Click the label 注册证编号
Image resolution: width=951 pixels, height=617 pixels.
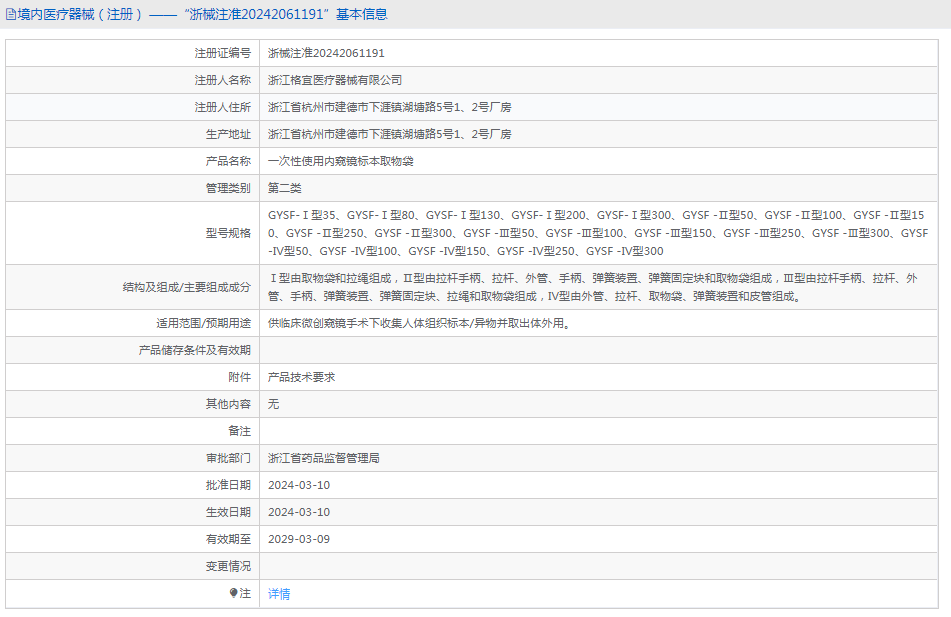223,53
